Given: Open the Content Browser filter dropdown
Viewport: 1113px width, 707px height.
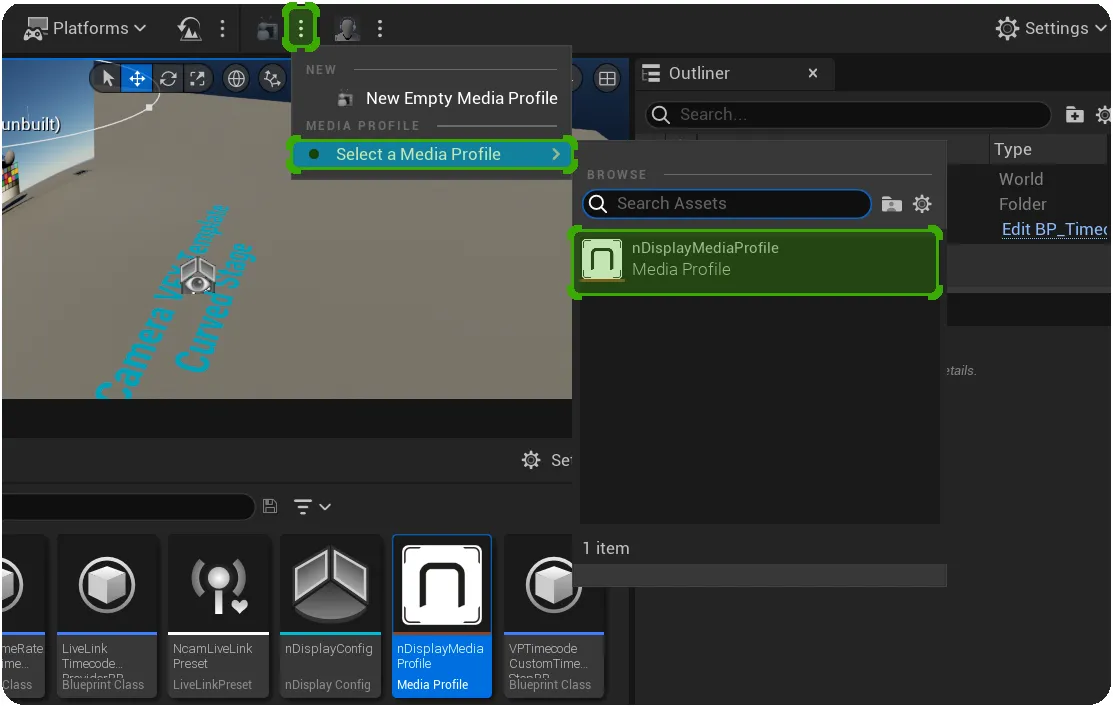Looking at the screenshot, I should click(x=312, y=507).
